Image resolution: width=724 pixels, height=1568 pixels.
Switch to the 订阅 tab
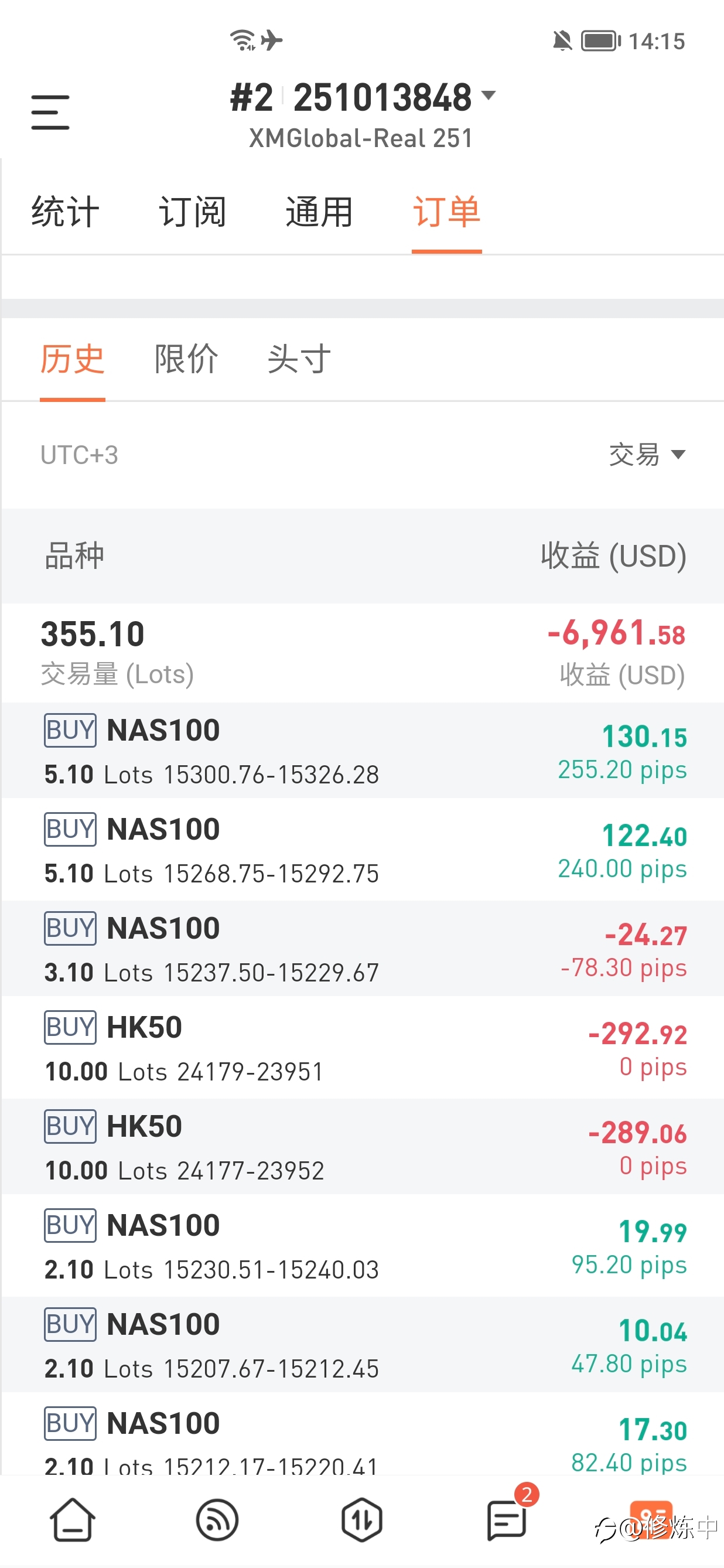(x=192, y=212)
